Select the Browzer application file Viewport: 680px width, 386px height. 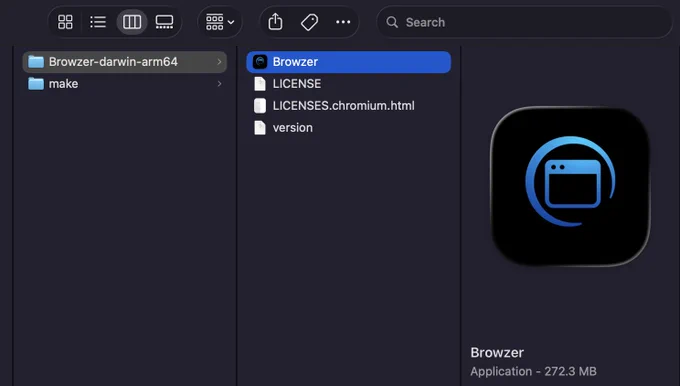click(x=349, y=62)
